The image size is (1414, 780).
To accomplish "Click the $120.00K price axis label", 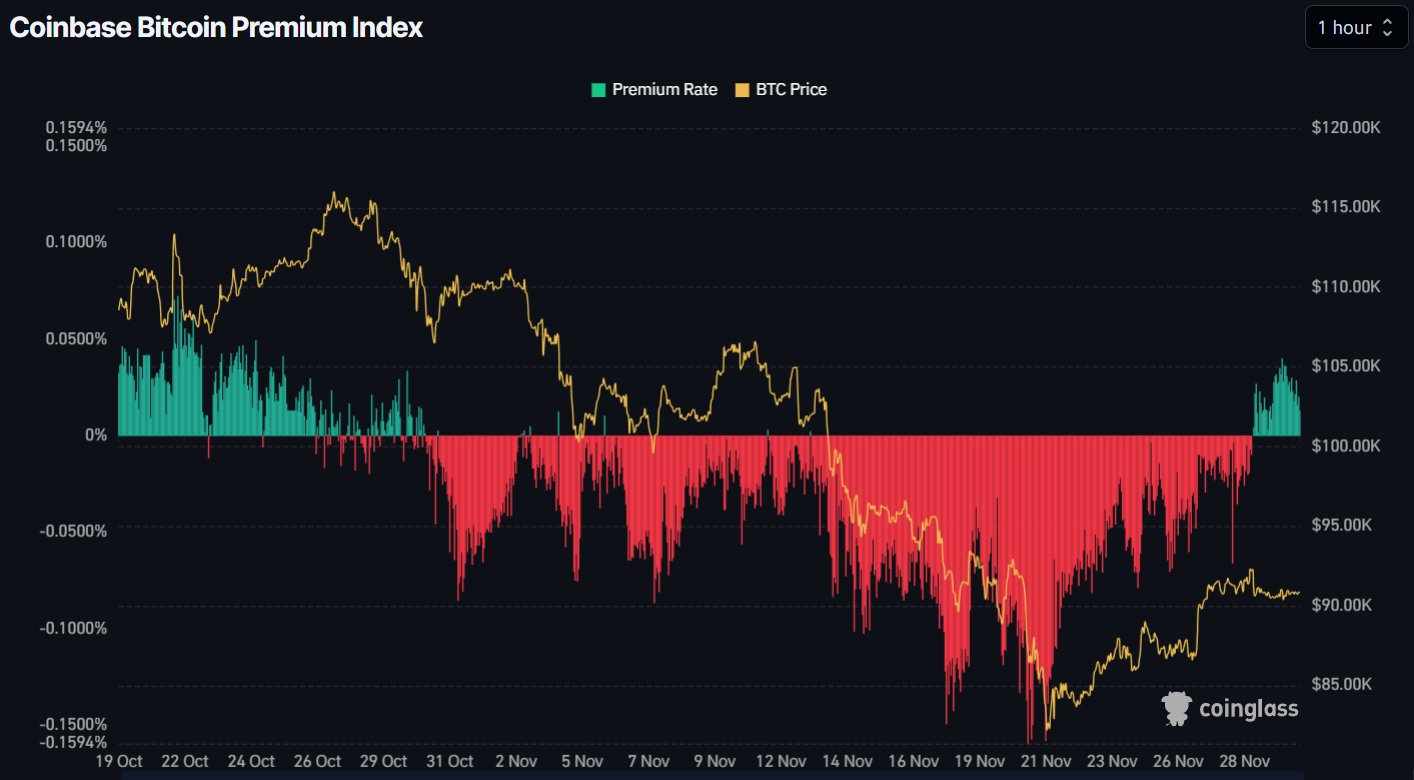I will (1344, 127).
